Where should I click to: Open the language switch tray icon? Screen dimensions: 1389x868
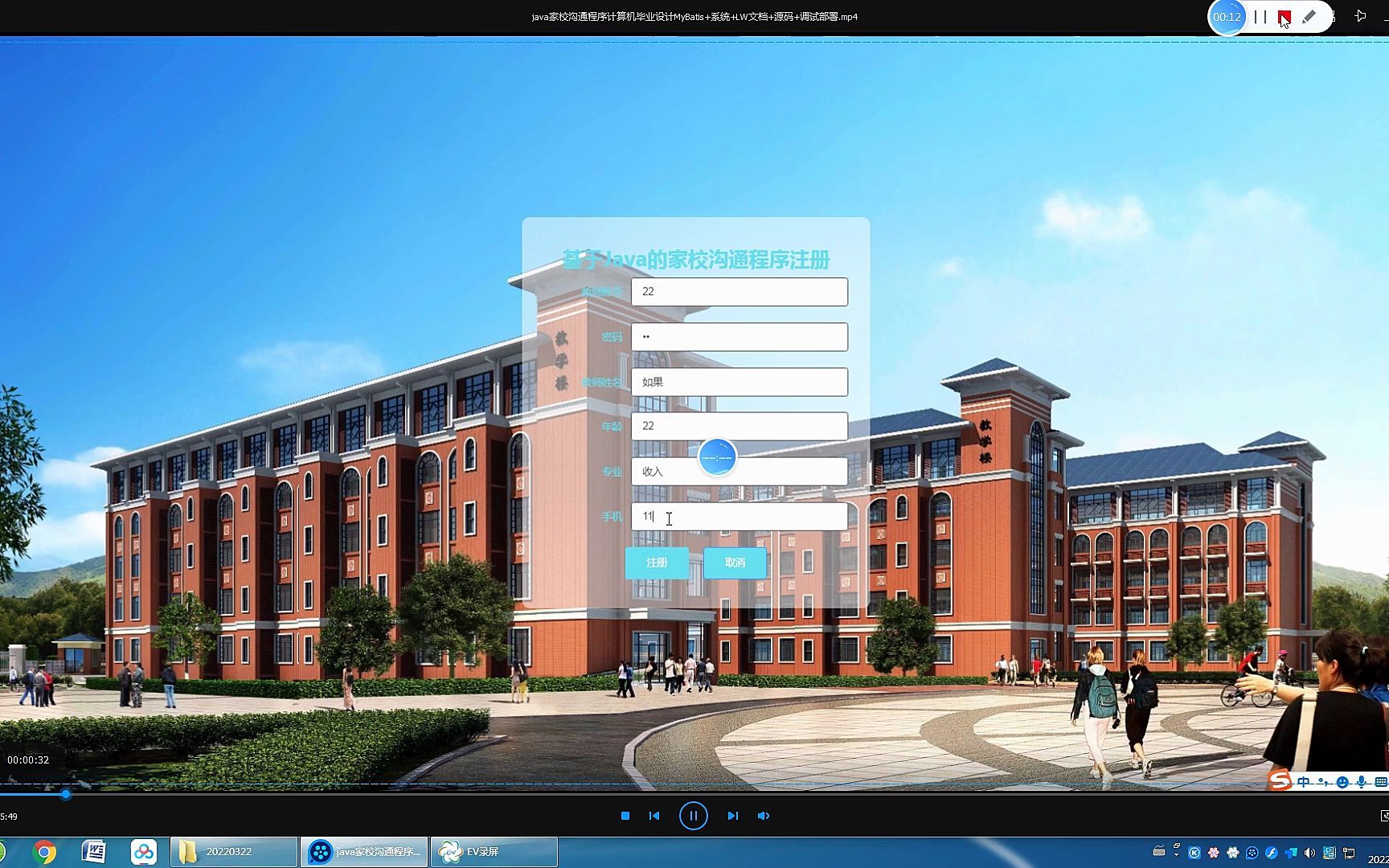pos(1330,853)
